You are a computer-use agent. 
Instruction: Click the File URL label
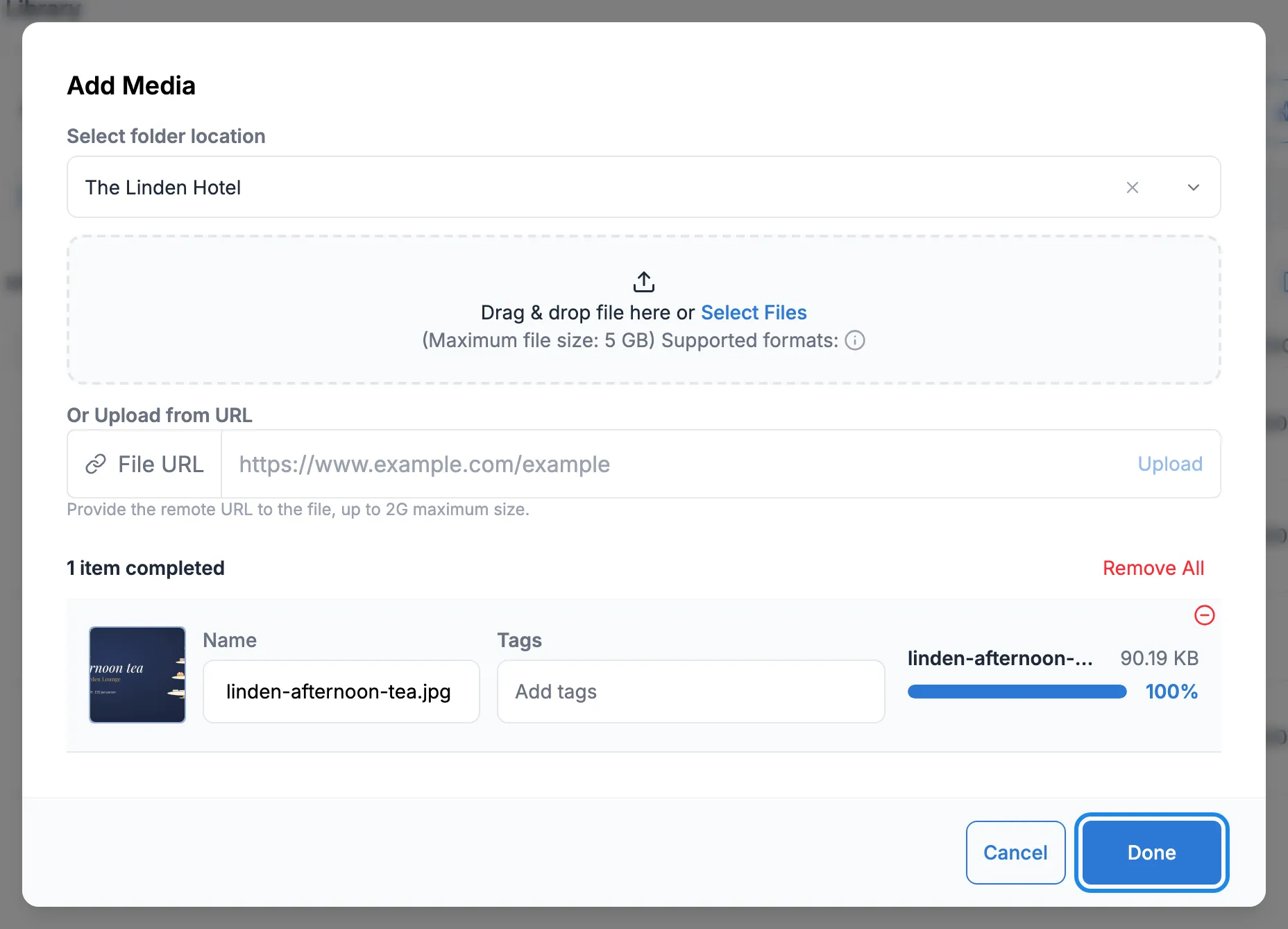161,464
